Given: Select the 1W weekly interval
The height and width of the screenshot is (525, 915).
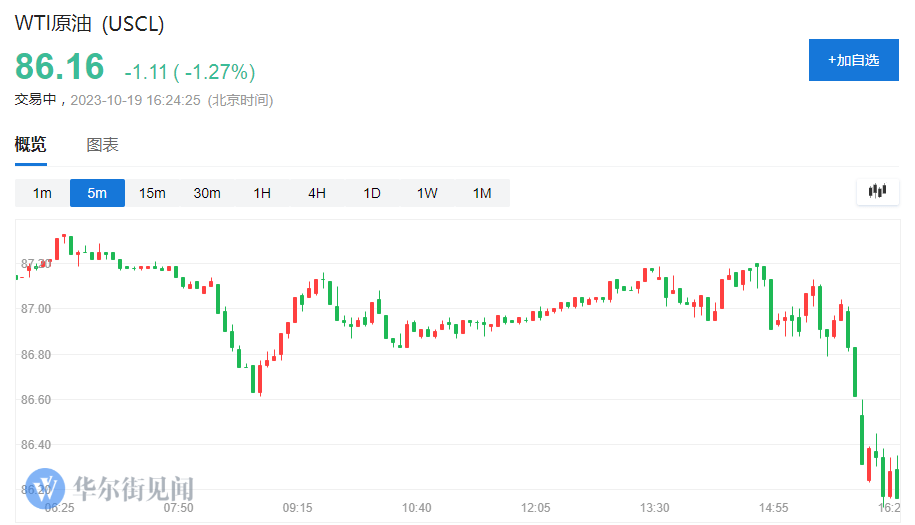Looking at the screenshot, I should 427,193.
